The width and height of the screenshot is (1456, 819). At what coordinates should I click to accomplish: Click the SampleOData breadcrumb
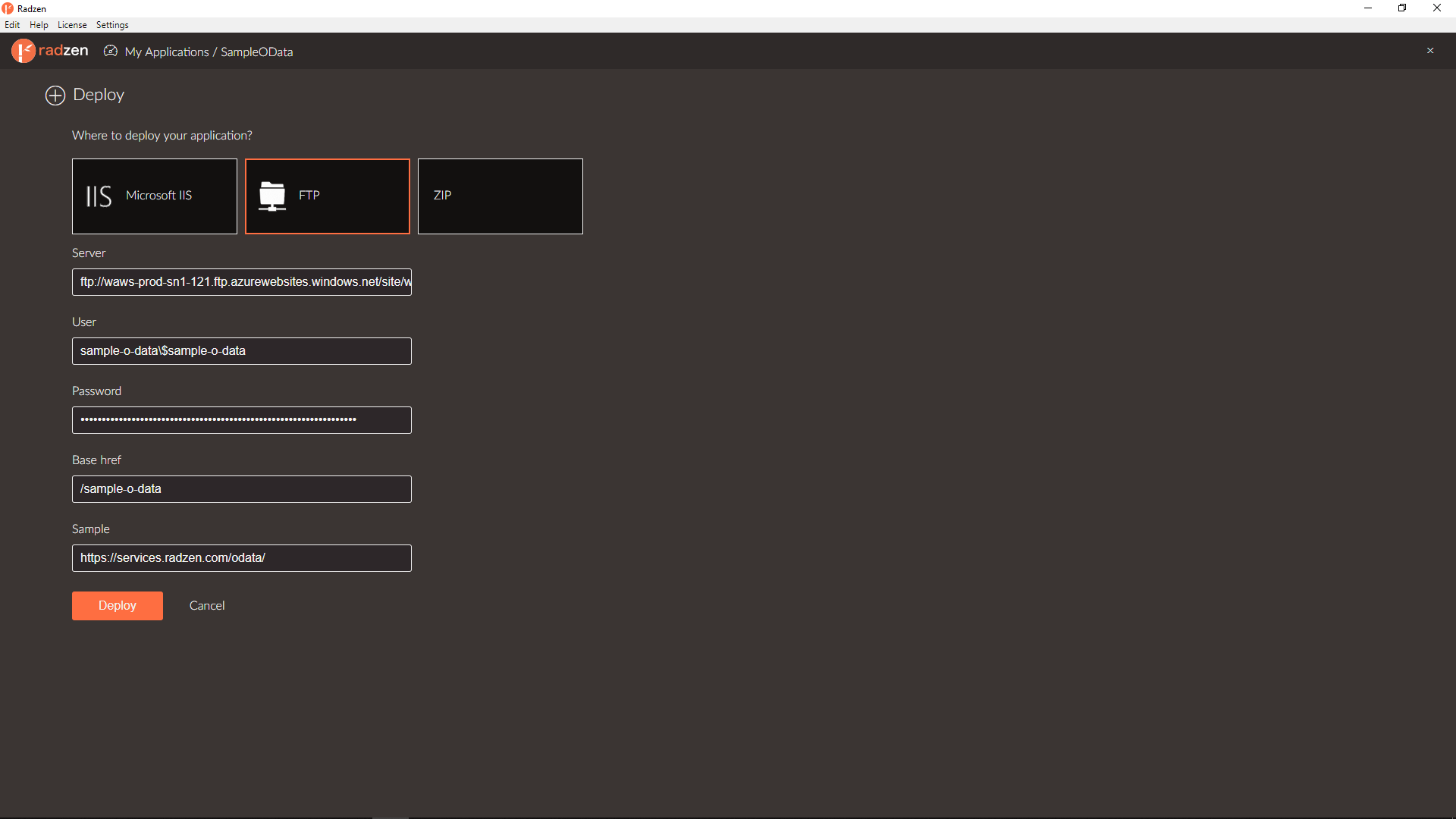coord(256,52)
